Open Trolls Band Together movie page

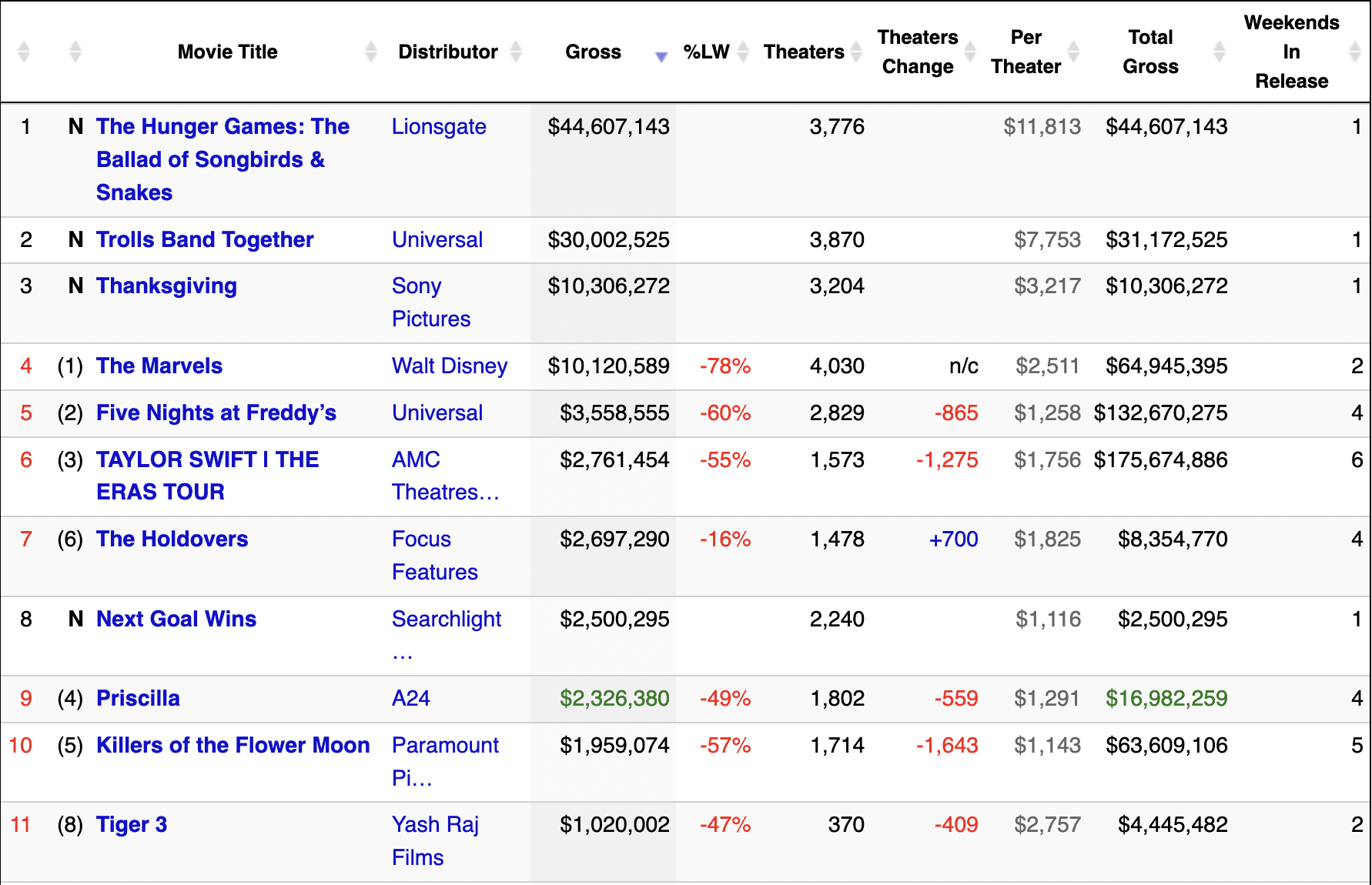205,240
